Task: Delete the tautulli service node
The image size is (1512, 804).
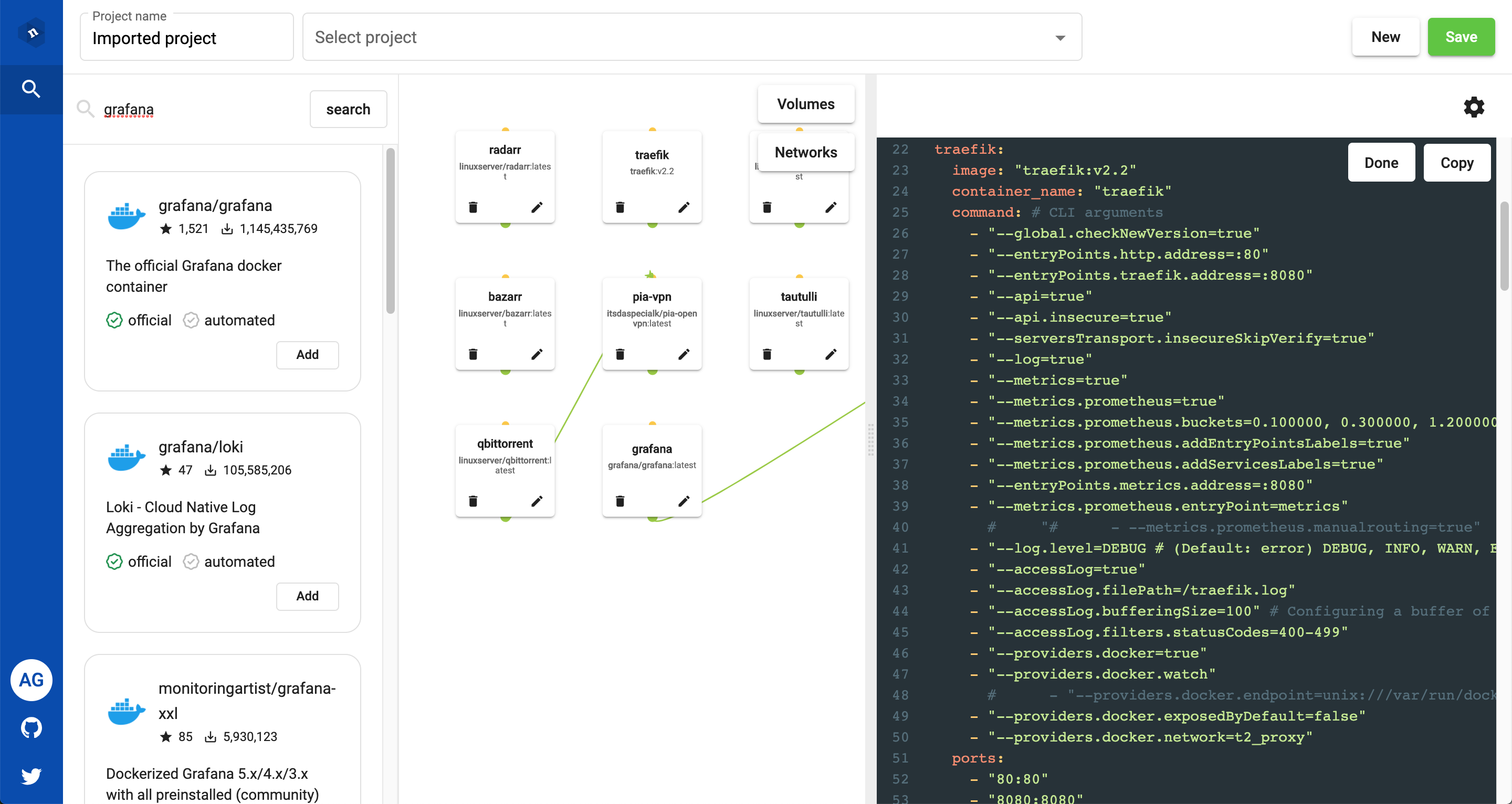Action: (x=766, y=354)
